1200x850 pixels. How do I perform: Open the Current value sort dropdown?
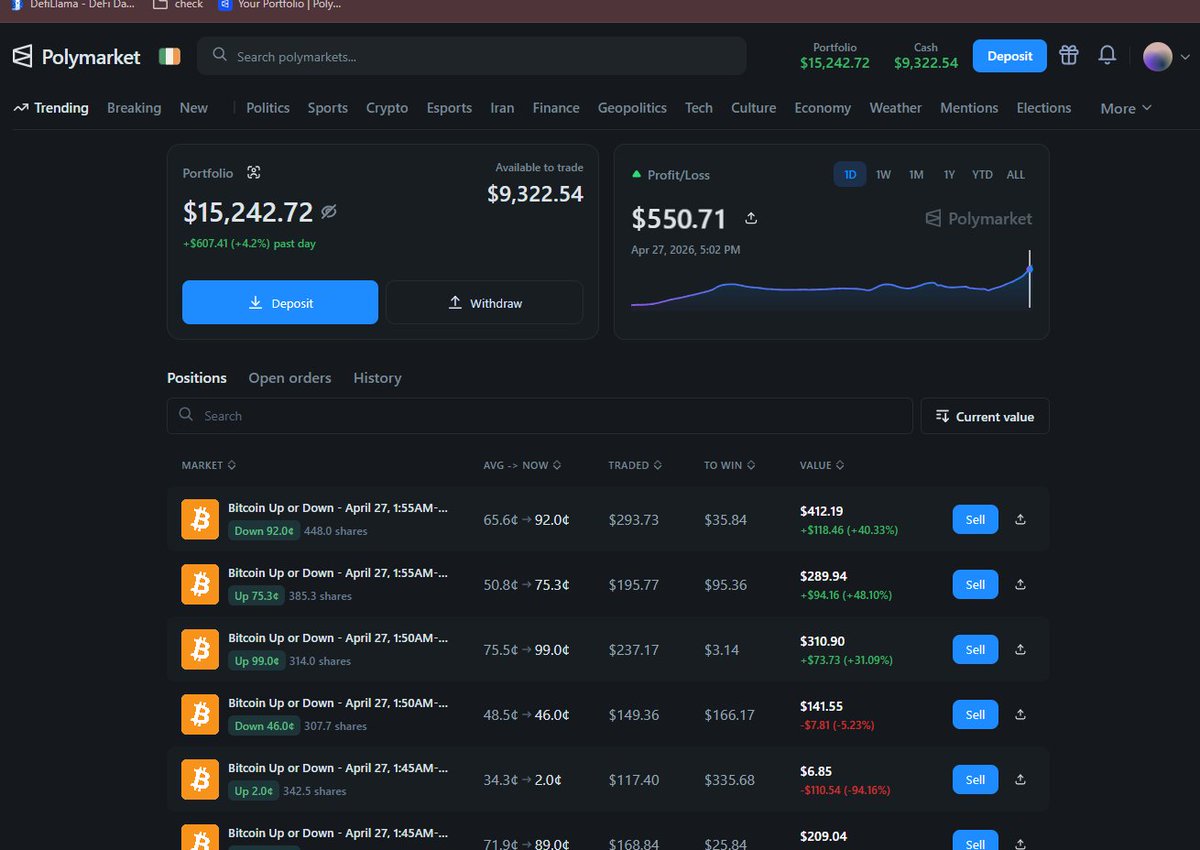click(x=985, y=416)
